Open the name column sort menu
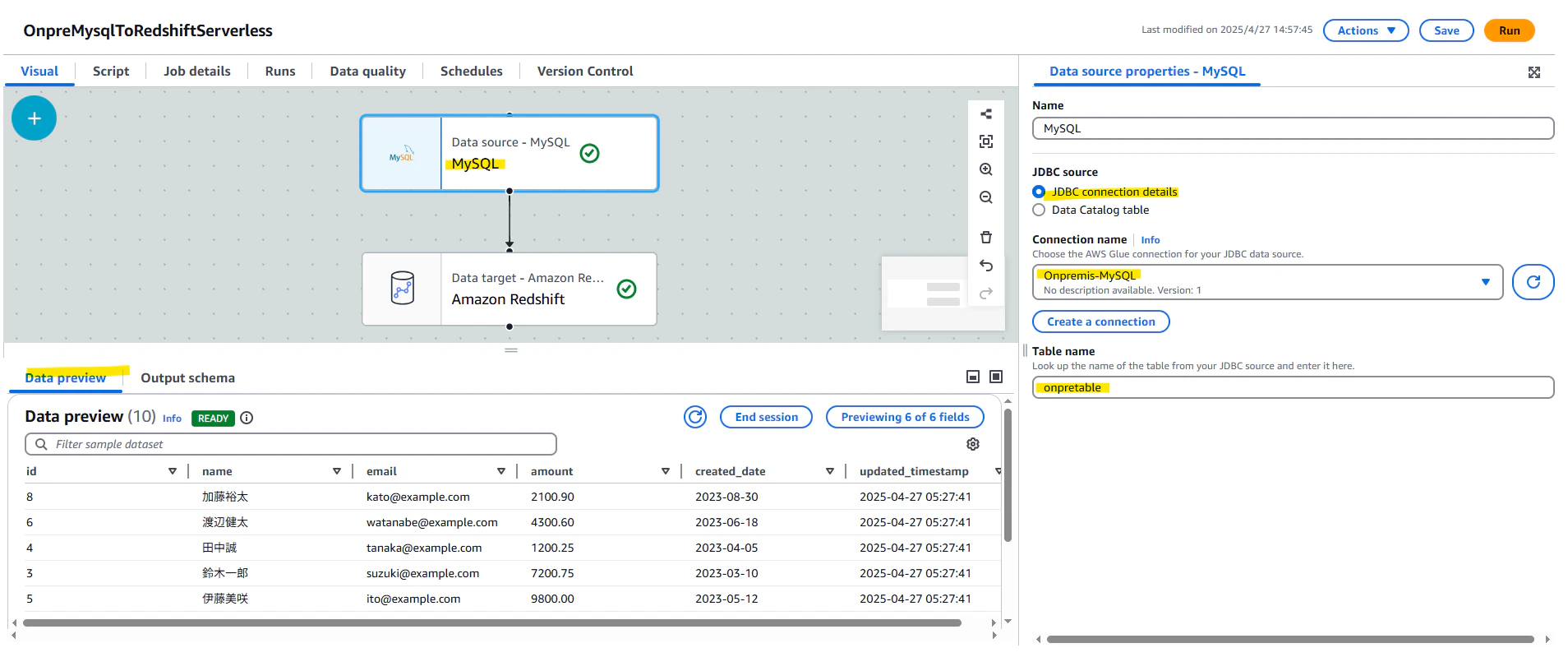The image size is (1568, 657). pyautogui.click(x=337, y=471)
